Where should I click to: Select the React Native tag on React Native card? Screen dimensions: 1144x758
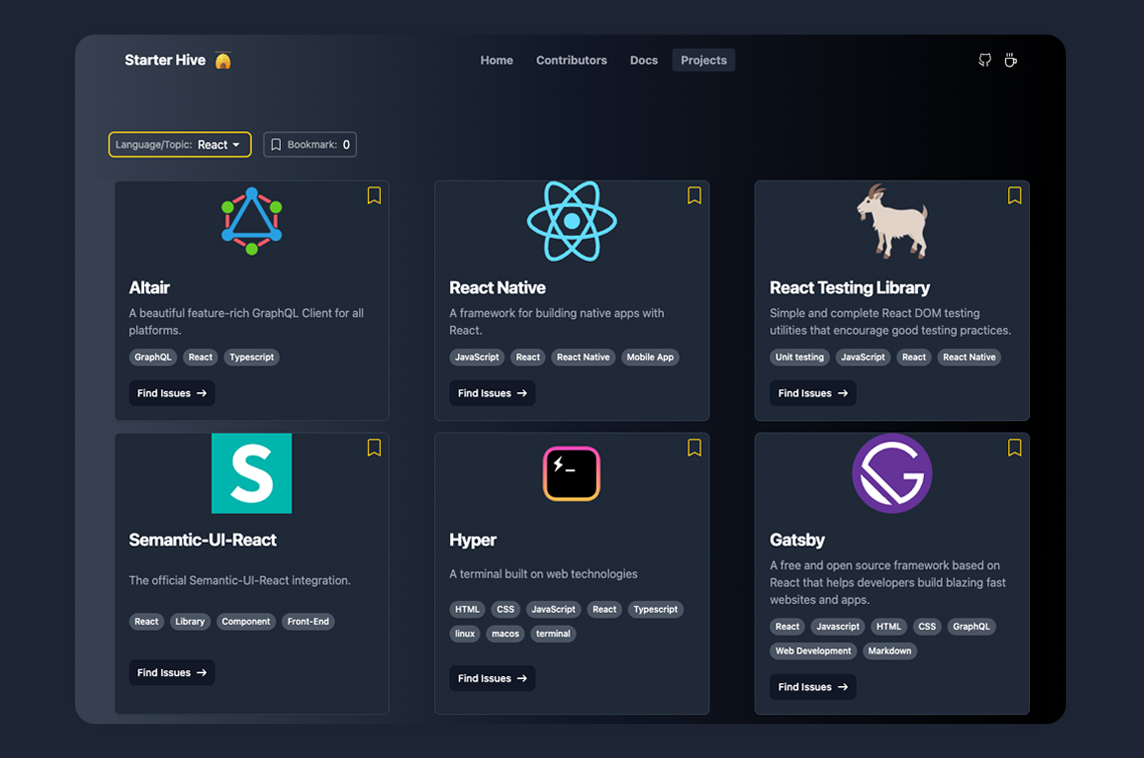click(x=583, y=357)
